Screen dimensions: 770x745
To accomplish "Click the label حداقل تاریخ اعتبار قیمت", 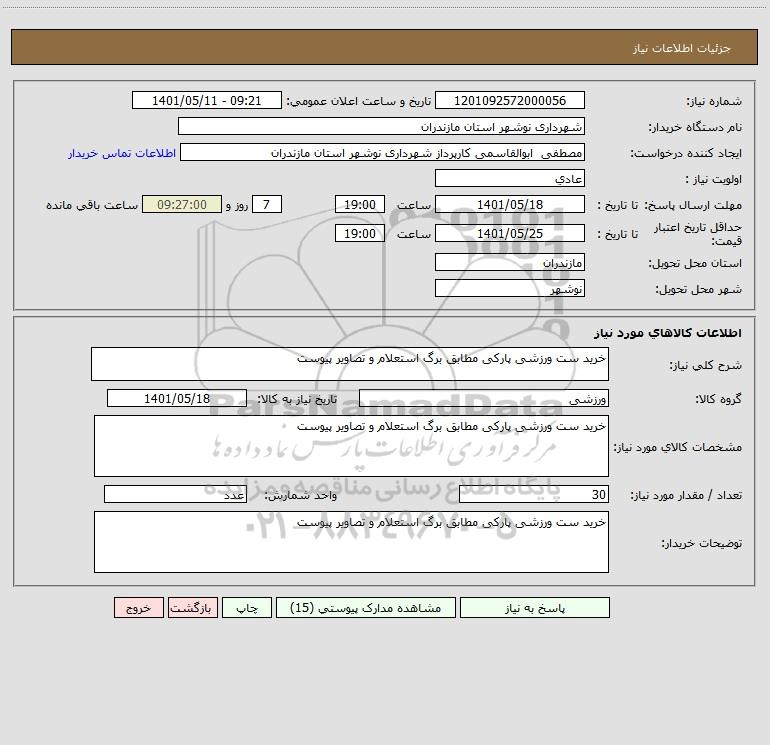I will point(698,234).
